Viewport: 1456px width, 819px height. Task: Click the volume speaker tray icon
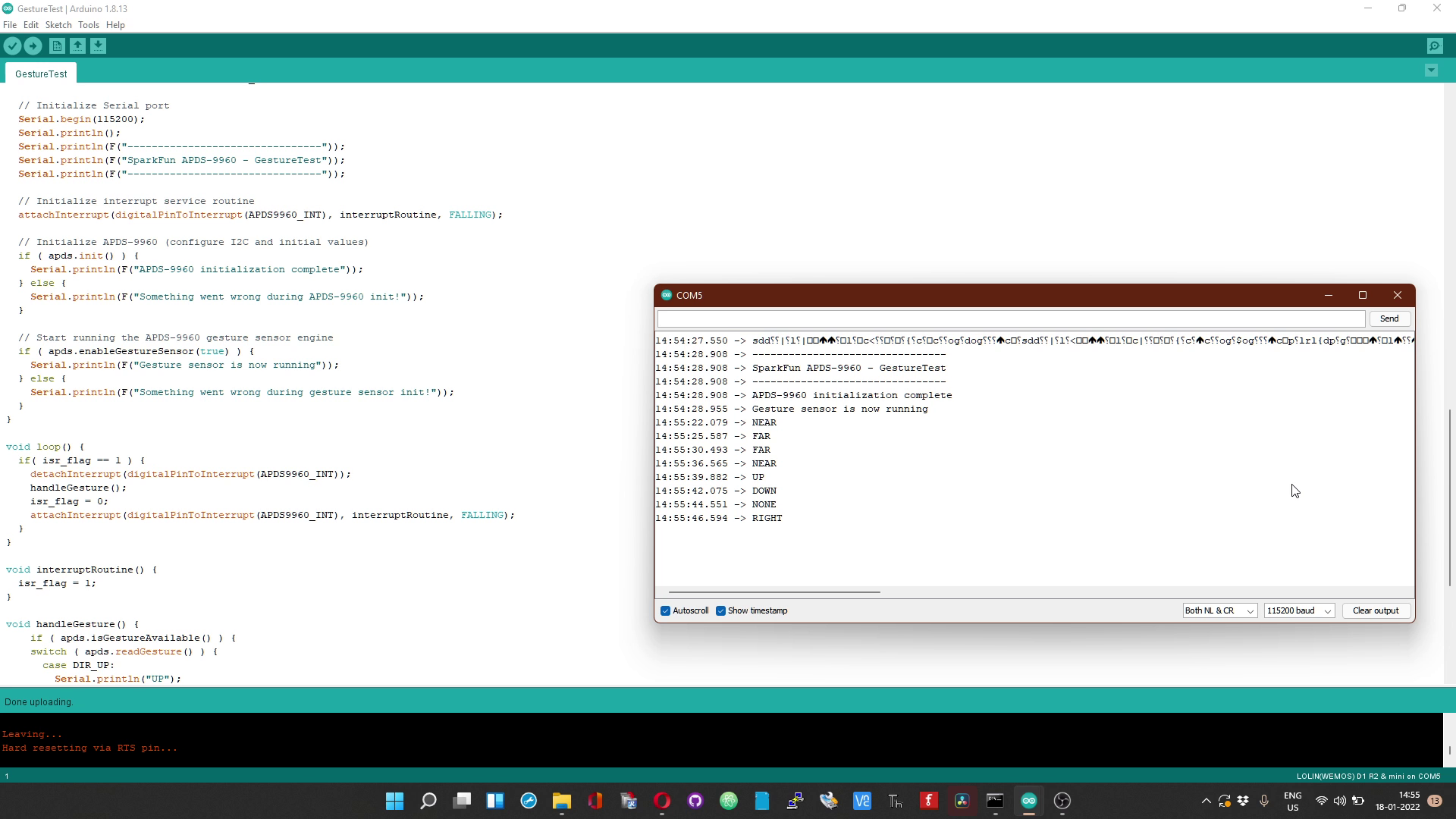(1340, 801)
